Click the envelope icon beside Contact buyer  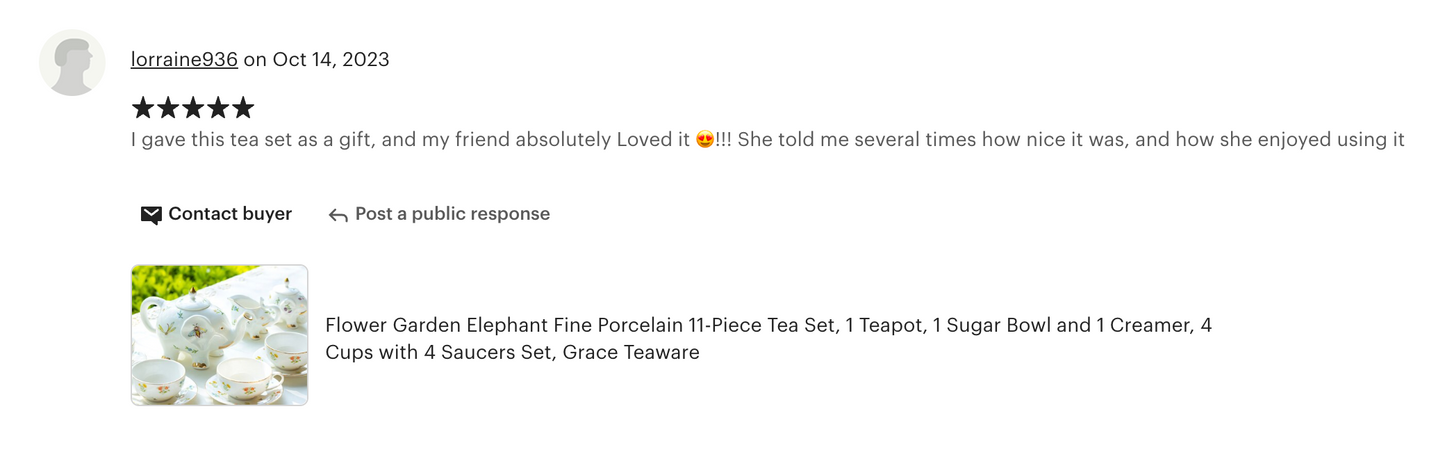pos(151,215)
